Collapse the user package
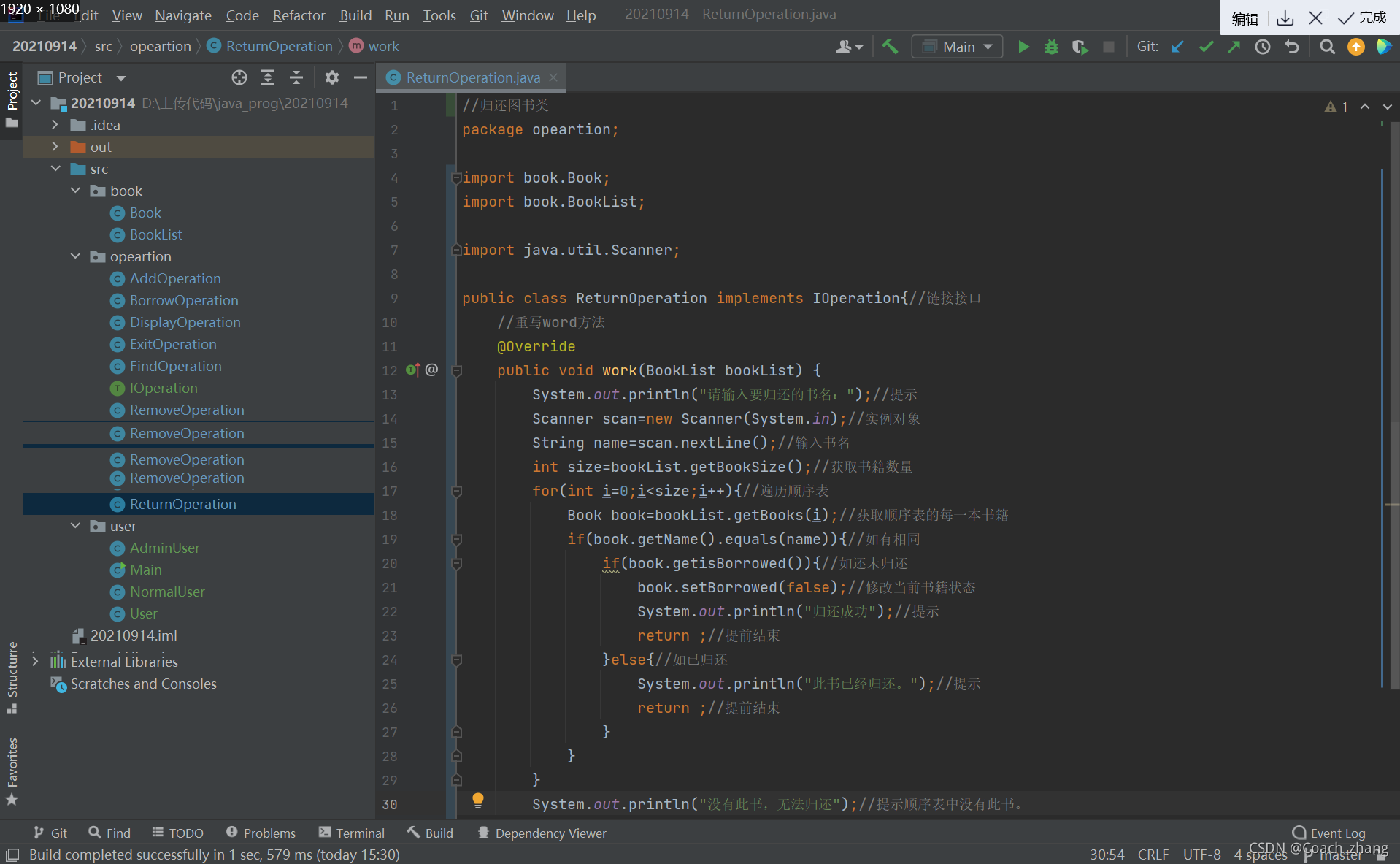The width and height of the screenshot is (1400, 864). click(75, 526)
